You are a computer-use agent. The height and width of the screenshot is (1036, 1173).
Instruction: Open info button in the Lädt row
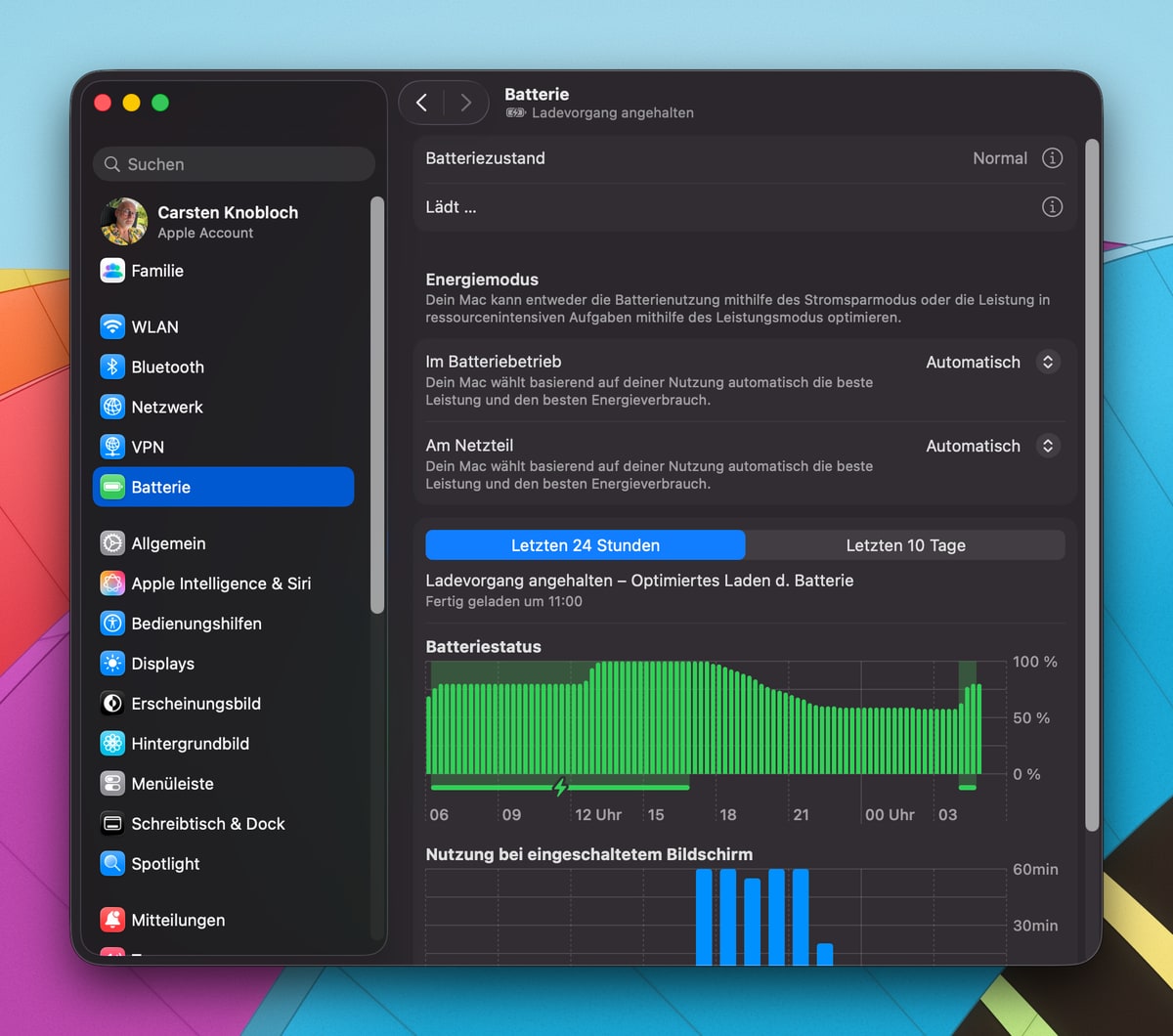pos(1052,207)
